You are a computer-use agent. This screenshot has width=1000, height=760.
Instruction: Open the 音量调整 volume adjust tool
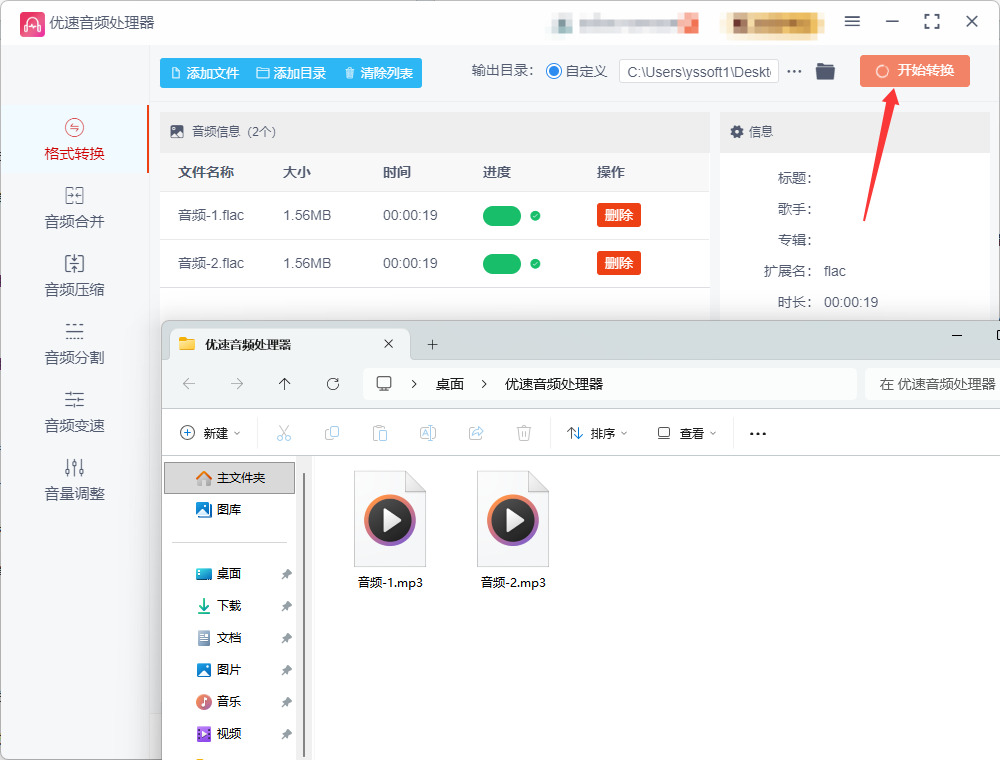pos(74,480)
